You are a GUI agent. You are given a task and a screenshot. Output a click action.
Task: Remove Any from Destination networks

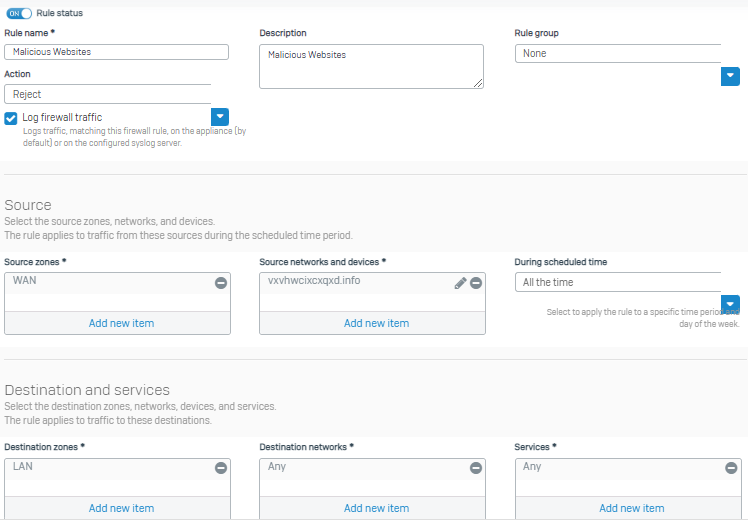476,468
